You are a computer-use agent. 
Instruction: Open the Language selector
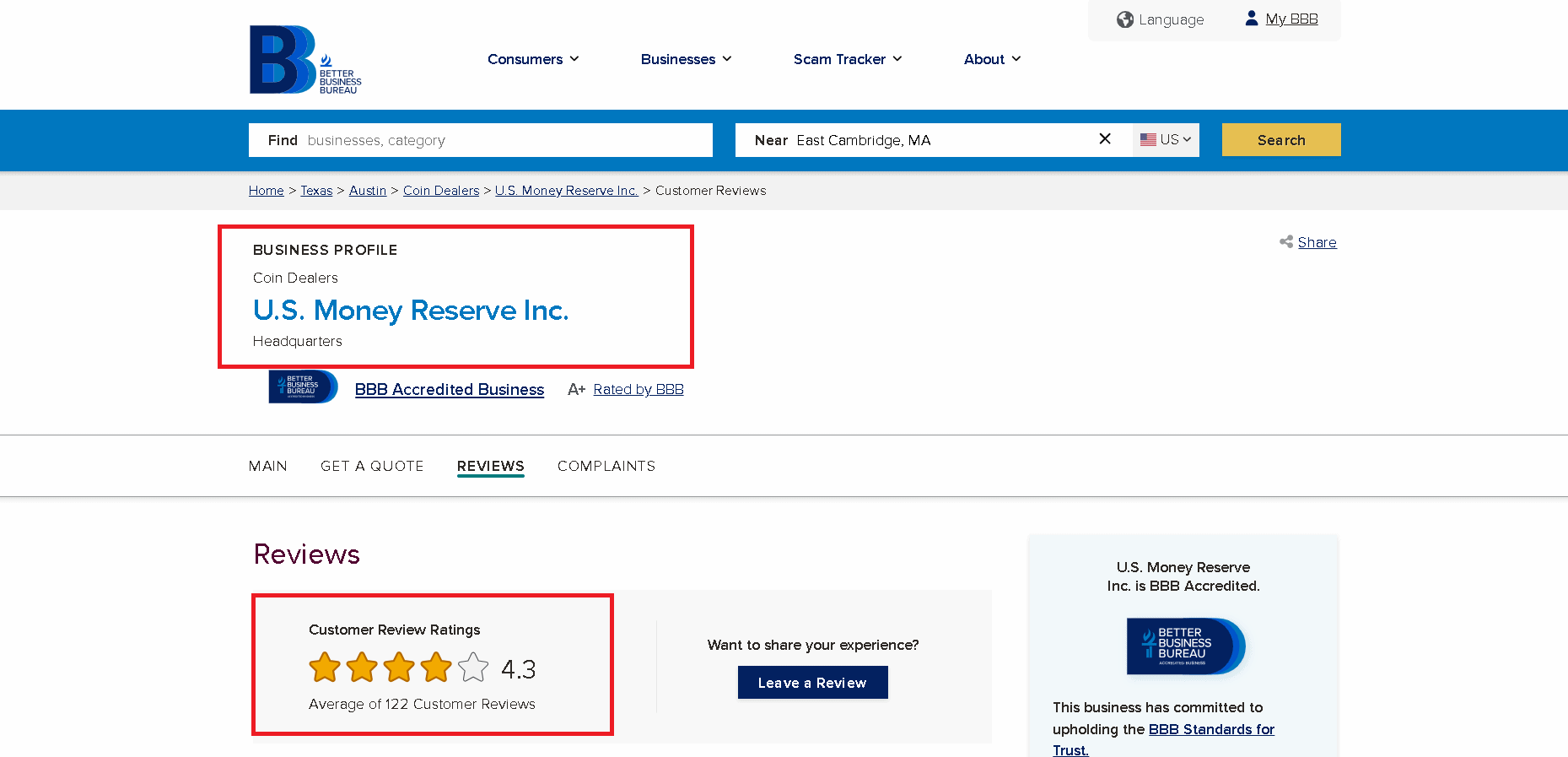(1161, 19)
